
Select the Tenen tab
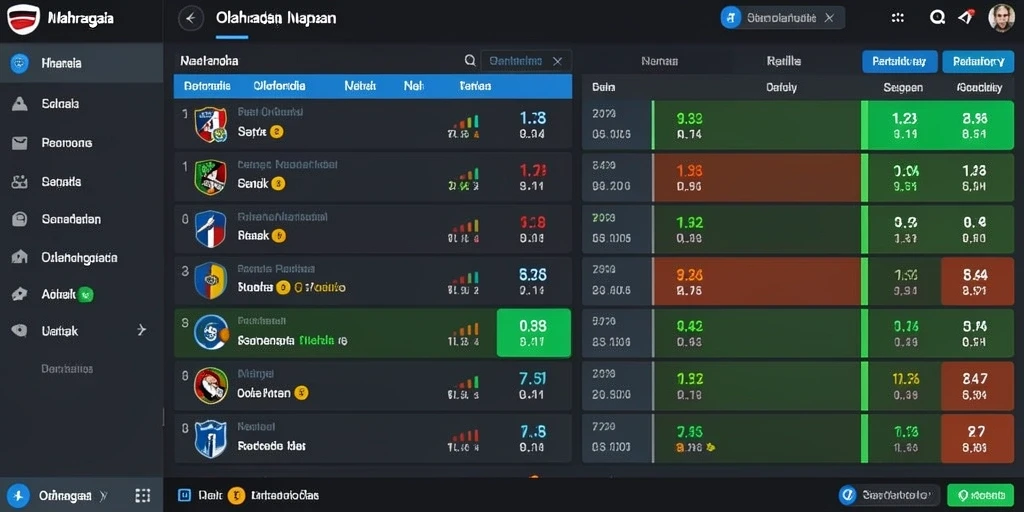point(475,86)
